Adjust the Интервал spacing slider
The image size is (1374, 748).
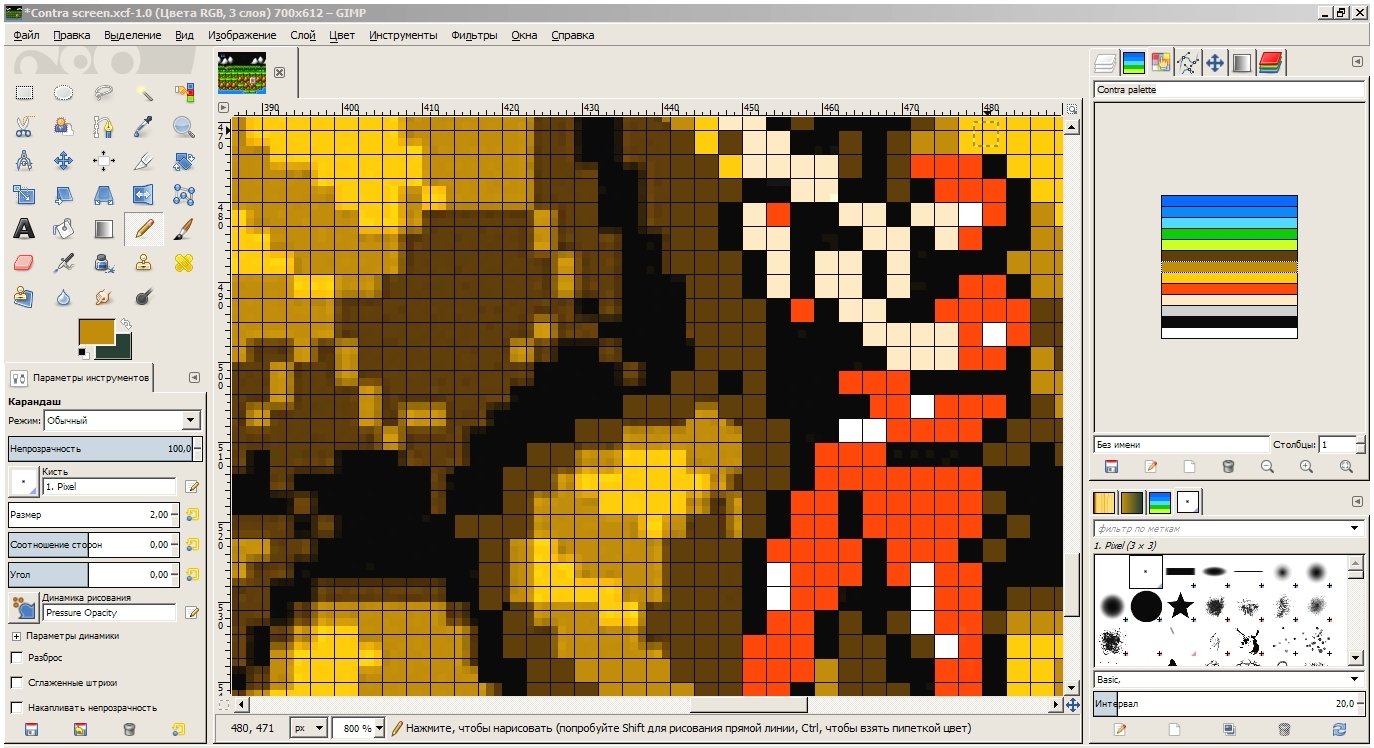1225,704
